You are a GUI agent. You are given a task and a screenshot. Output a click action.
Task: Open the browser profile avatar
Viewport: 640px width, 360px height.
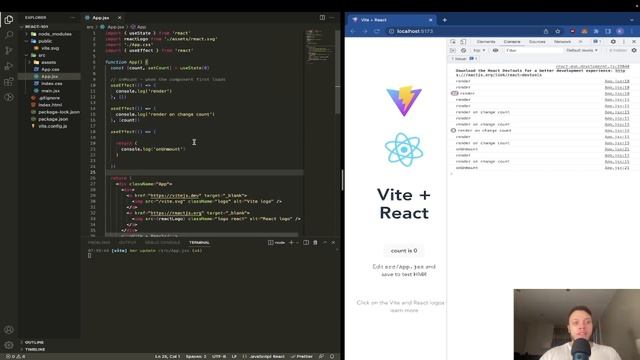(x=620, y=31)
